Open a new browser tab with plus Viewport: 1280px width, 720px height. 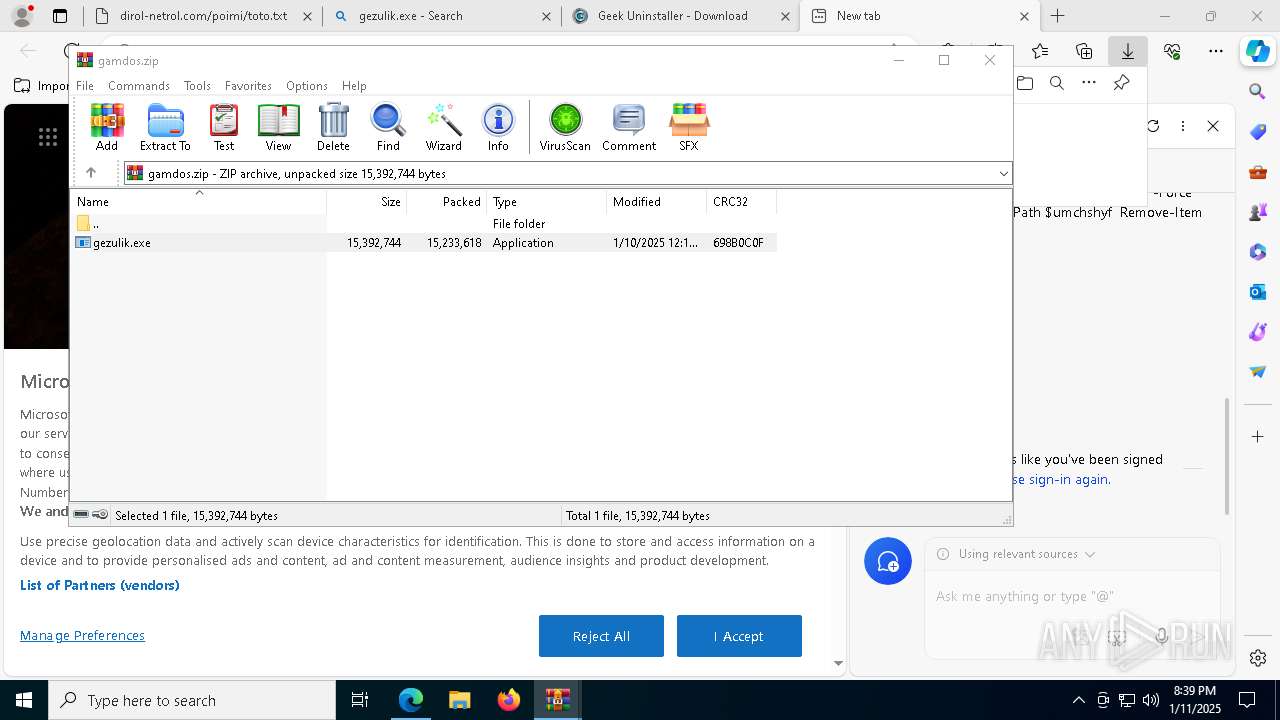point(1058,16)
